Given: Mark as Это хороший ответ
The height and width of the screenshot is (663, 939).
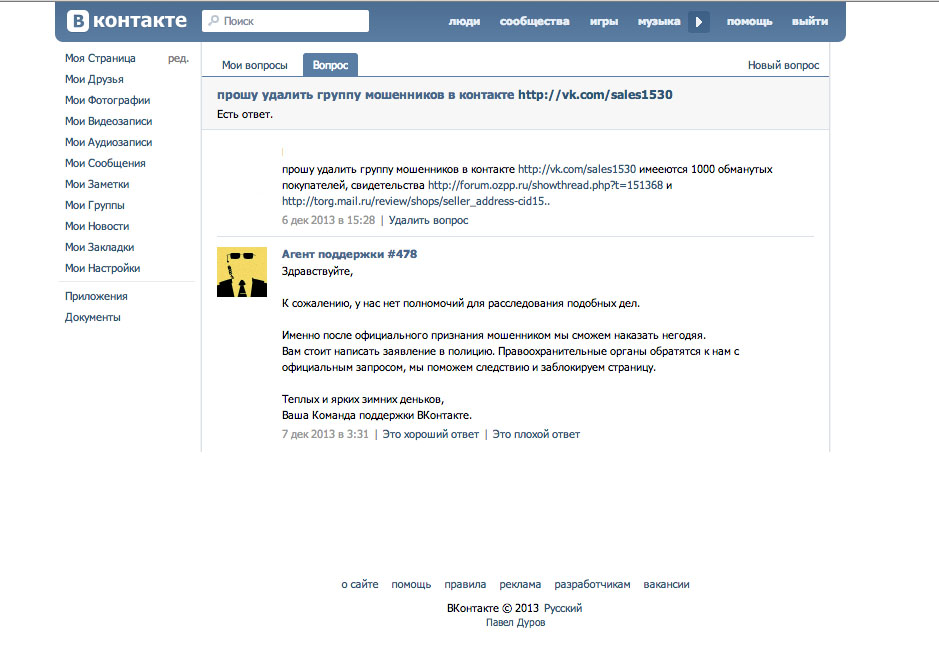Looking at the screenshot, I should coord(431,434).
